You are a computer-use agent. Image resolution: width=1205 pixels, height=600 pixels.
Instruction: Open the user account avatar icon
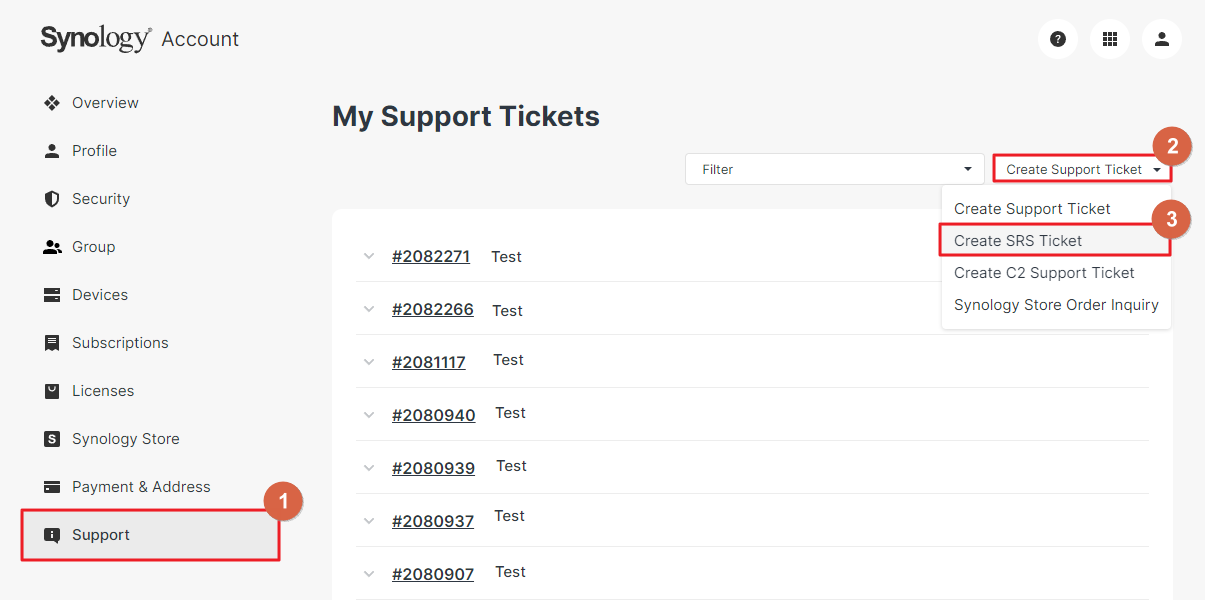click(1162, 39)
